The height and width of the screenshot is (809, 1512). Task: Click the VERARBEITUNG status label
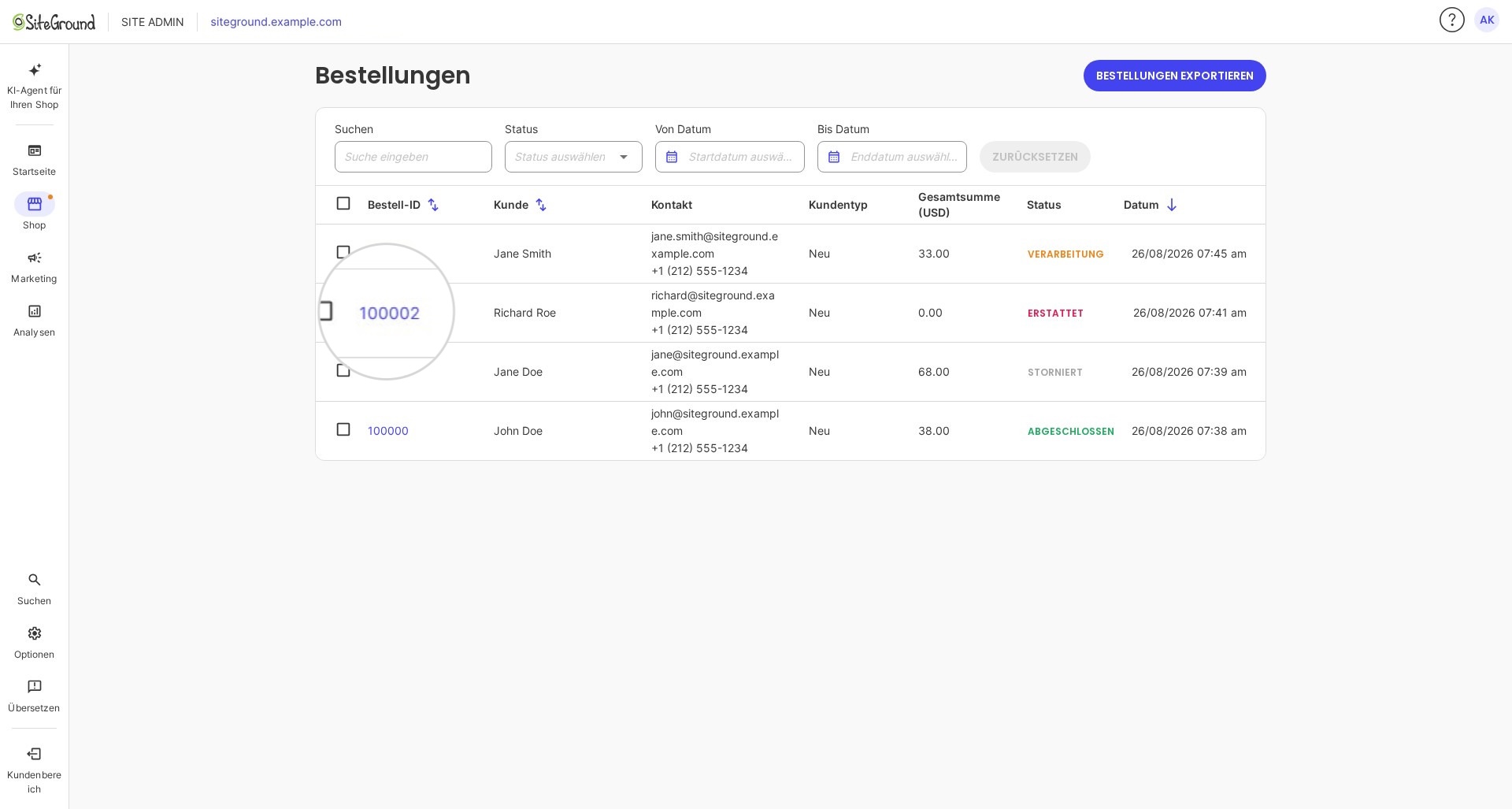pos(1065,254)
